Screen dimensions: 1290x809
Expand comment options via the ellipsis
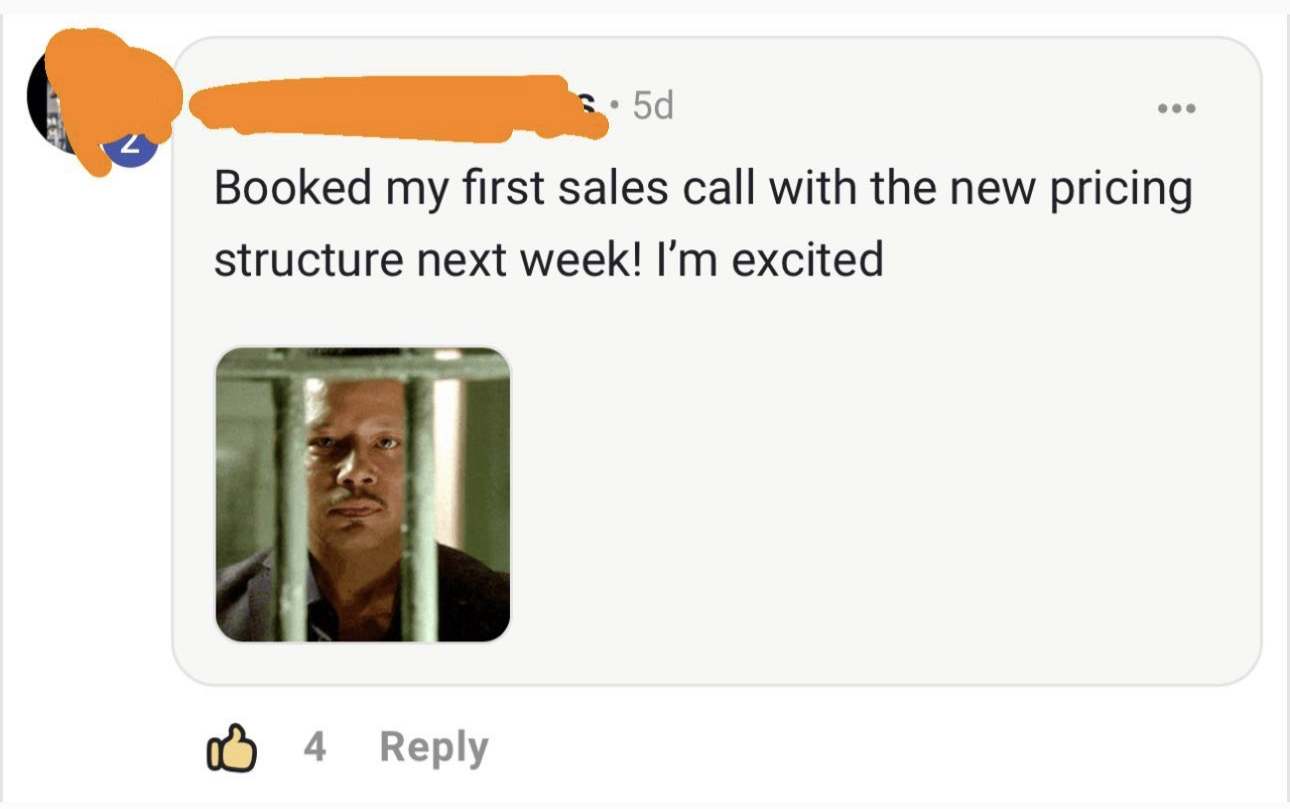pyautogui.click(x=1175, y=108)
